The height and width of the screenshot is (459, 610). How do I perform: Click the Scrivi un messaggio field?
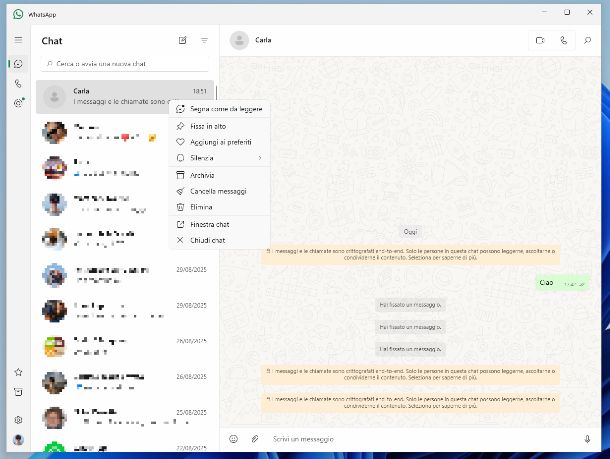422,439
